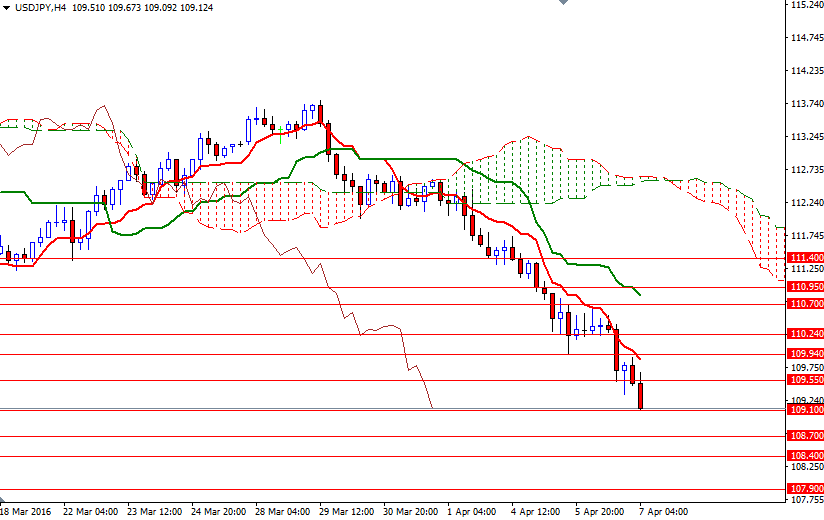Click the 7 Apr 04:00 time label
The image size is (824, 520).
[664, 512]
